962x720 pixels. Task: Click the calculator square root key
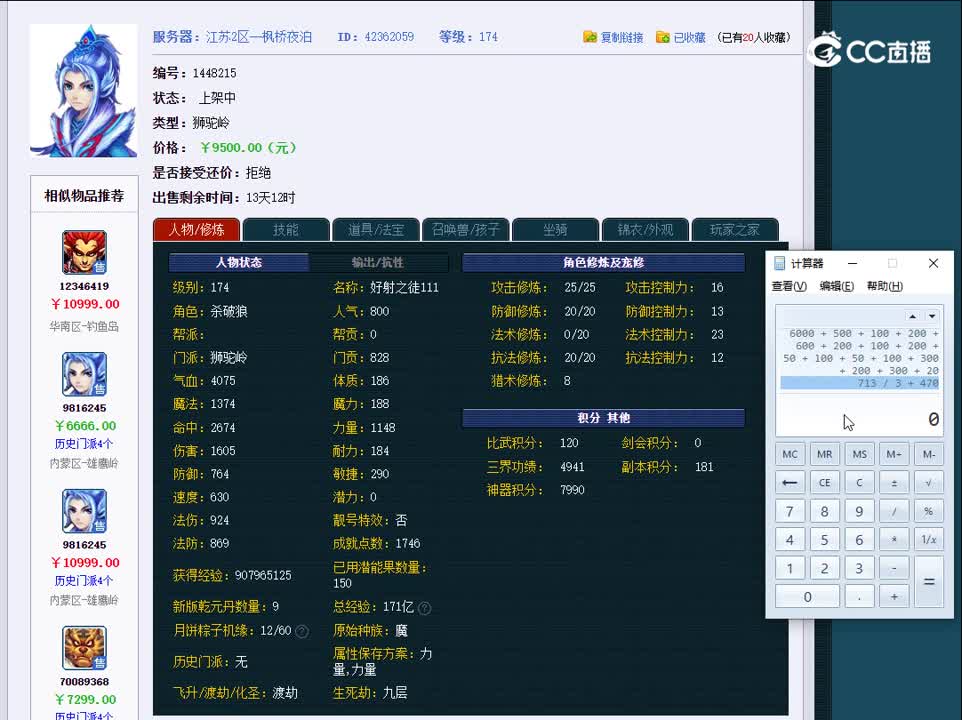pos(928,483)
